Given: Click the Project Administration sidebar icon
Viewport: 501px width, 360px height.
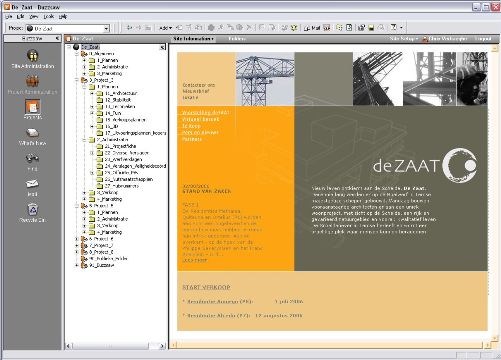Looking at the screenshot, I should coord(32,85).
